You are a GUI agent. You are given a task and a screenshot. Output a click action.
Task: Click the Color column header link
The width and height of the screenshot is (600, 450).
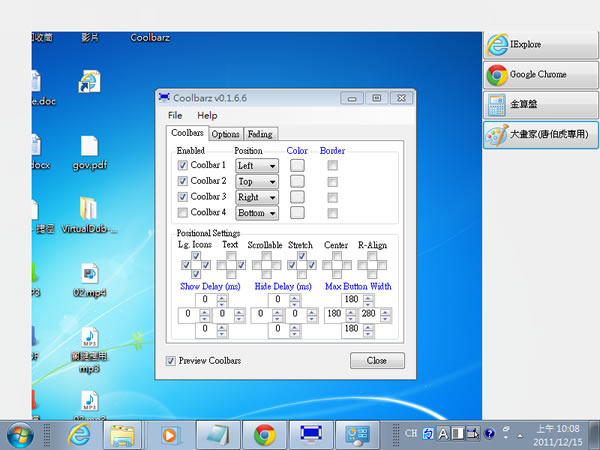(x=297, y=150)
